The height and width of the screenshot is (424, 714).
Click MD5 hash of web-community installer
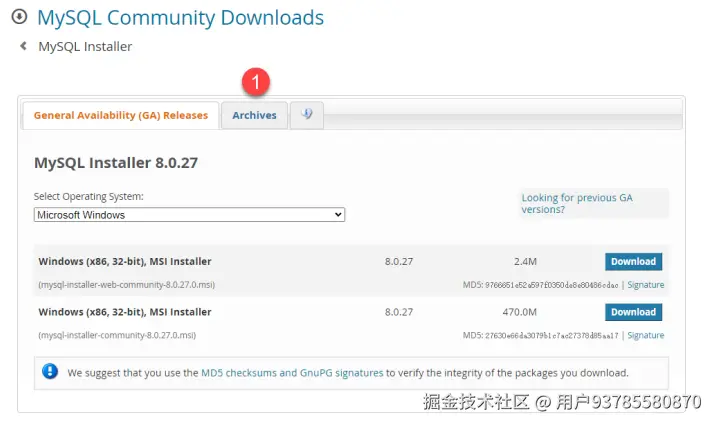tap(551, 285)
